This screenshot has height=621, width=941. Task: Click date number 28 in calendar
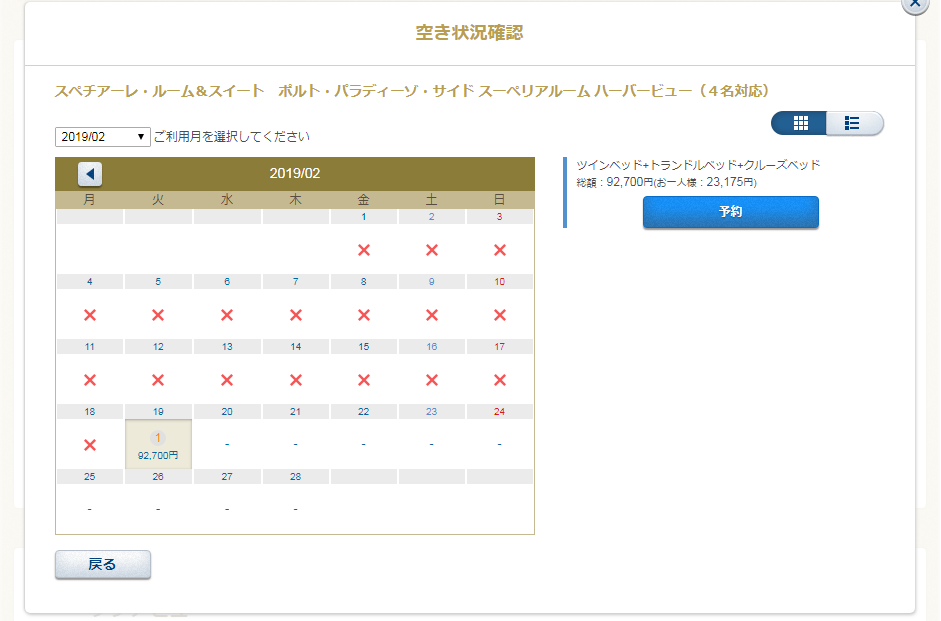(x=295, y=476)
